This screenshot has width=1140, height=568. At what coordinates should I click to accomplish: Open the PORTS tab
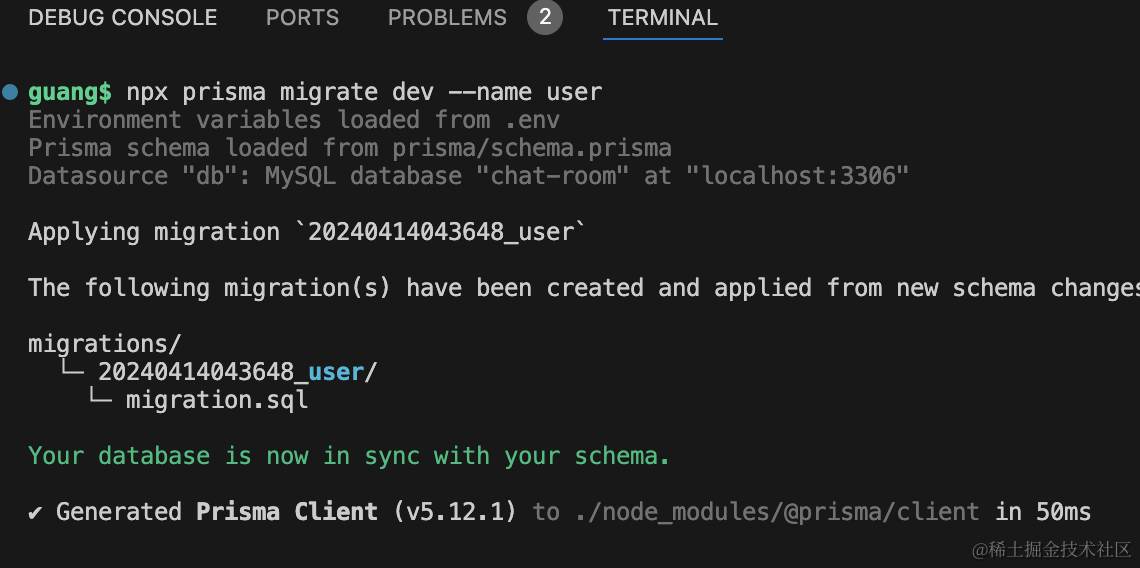(302, 18)
